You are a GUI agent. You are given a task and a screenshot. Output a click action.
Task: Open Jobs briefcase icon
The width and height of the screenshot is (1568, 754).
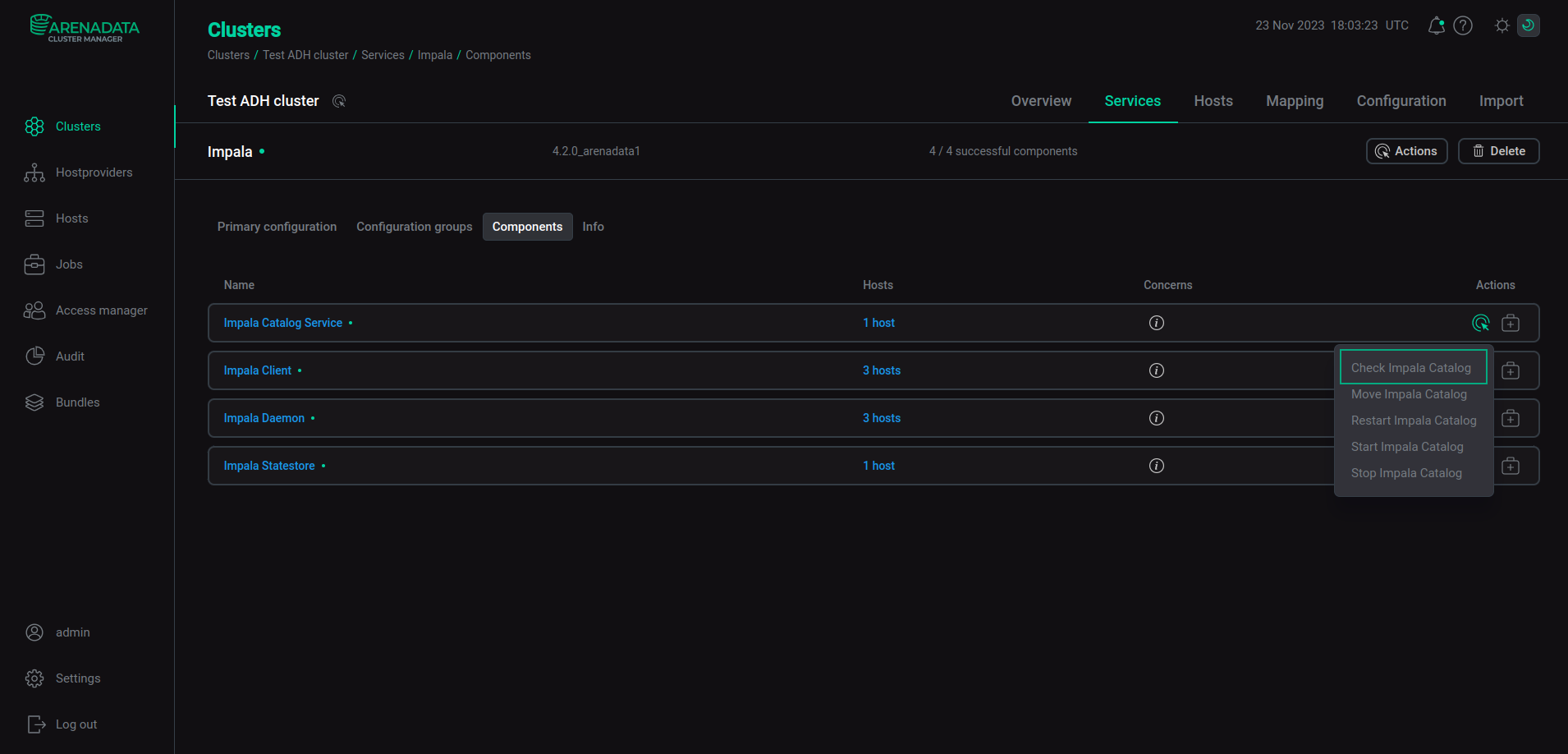pyautogui.click(x=34, y=264)
